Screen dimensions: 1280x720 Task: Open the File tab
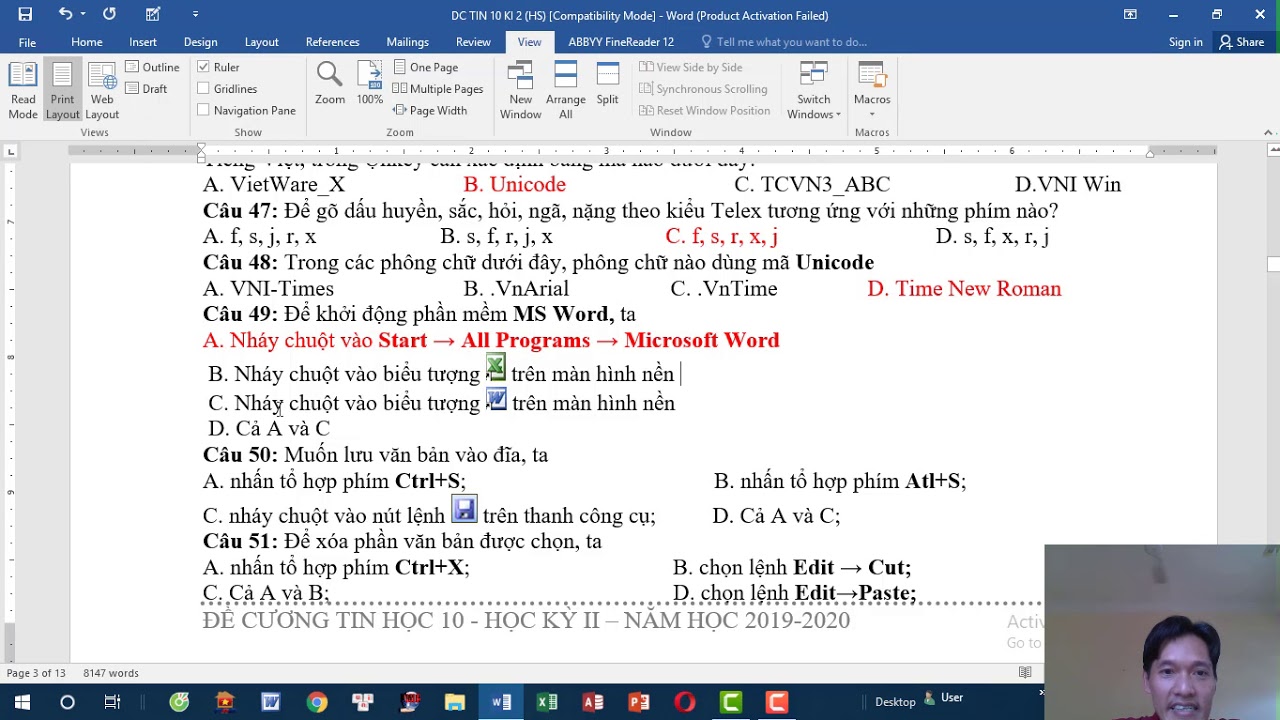[x=27, y=42]
